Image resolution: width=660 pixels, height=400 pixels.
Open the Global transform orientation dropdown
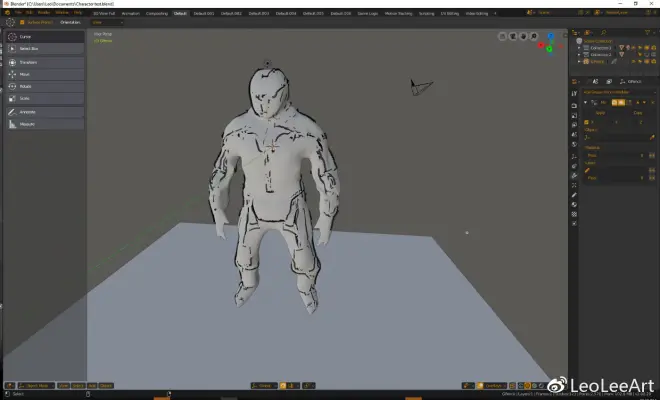(264, 386)
